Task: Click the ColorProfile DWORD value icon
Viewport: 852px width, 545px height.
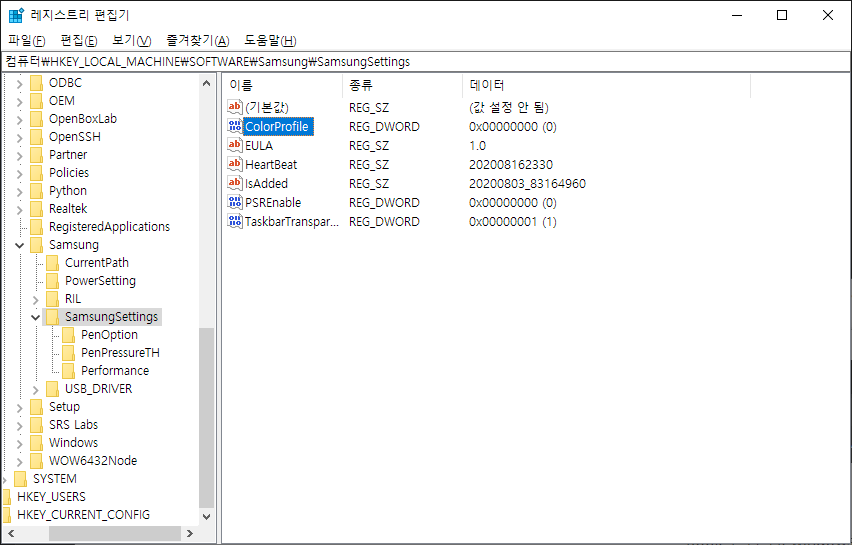Action: pyautogui.click(x=235, y=127)
